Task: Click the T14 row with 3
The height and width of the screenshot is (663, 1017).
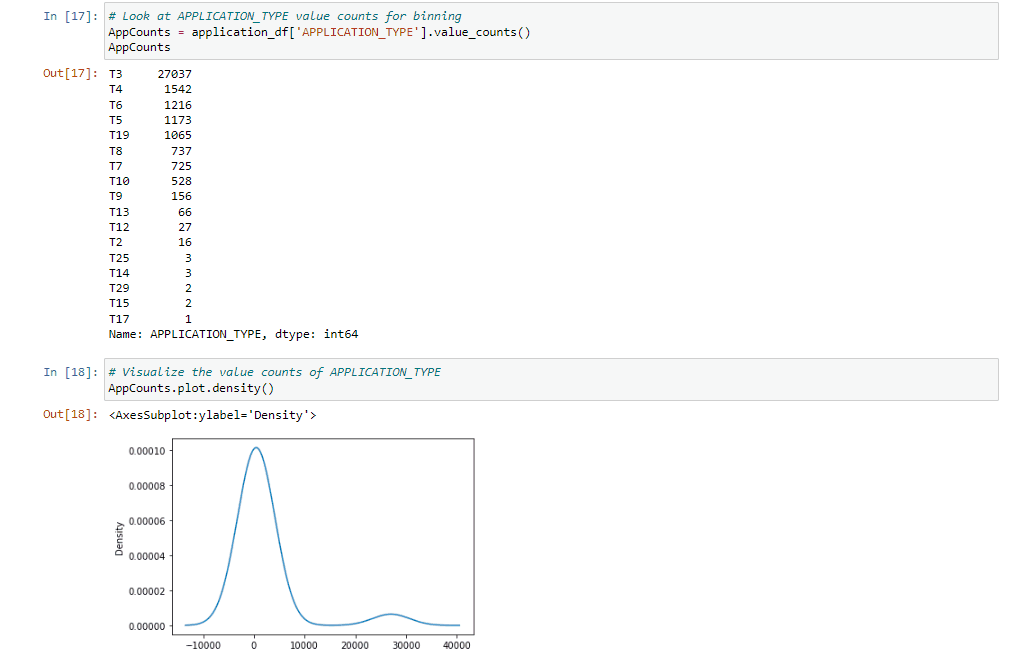Action: (x=150, y=273)
